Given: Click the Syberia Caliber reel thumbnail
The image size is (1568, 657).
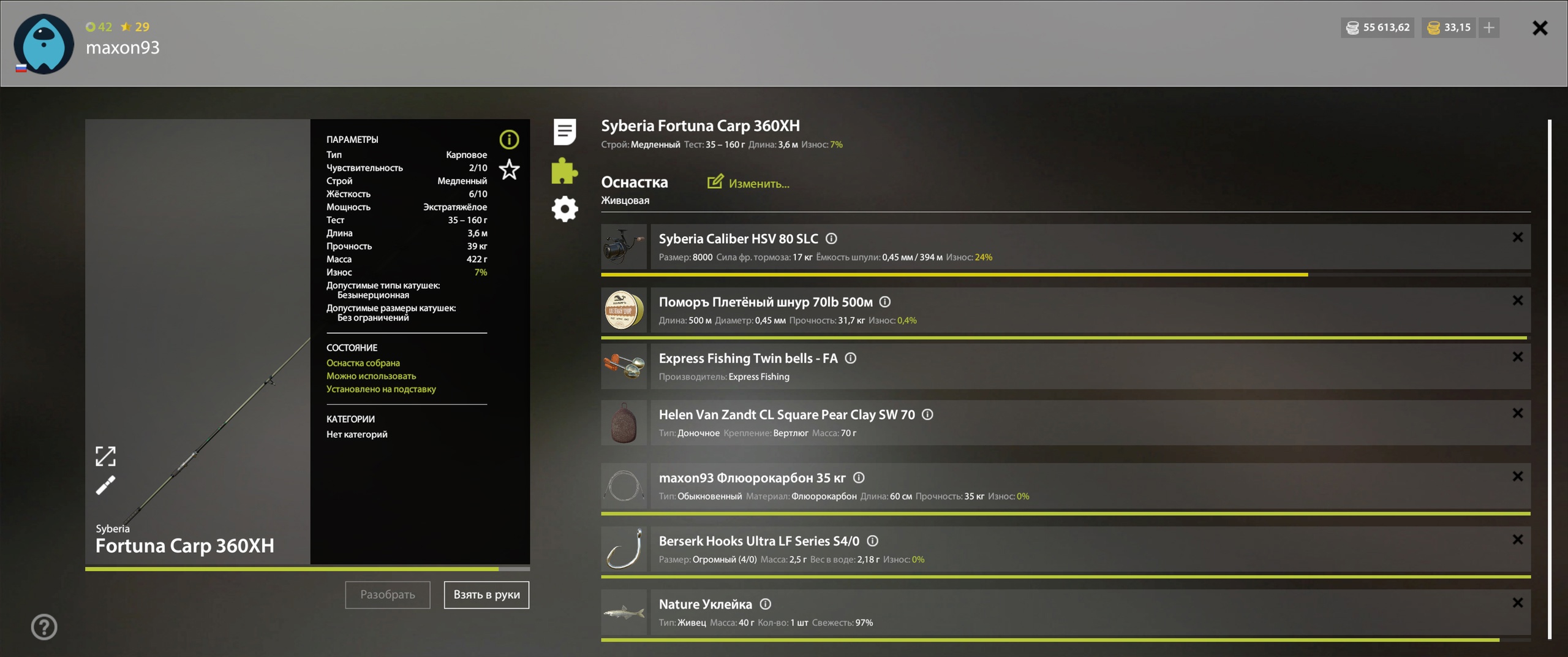Looking at the screenshot, I should coord(624,246).
